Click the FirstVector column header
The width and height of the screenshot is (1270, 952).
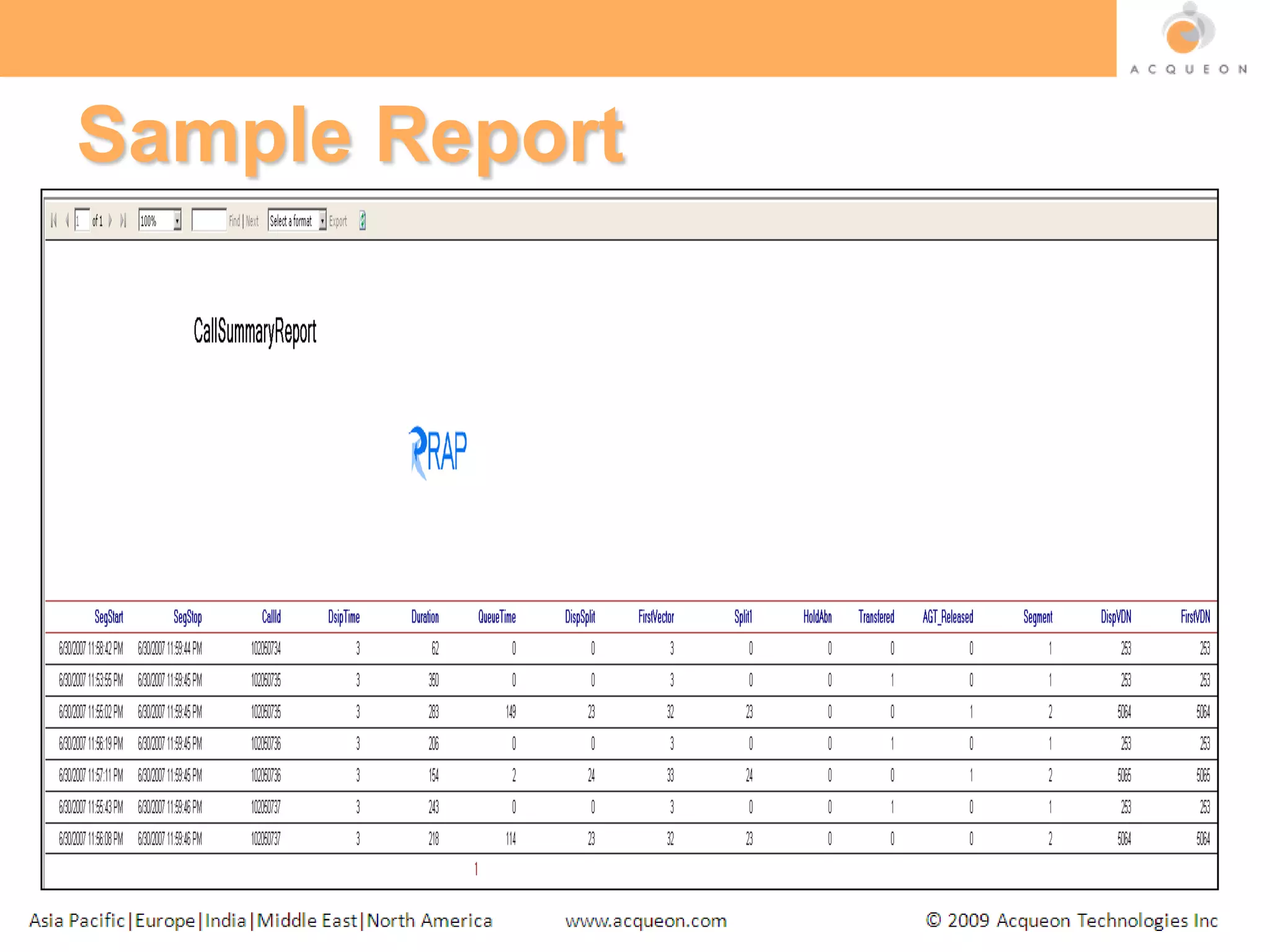coord(656,617)
